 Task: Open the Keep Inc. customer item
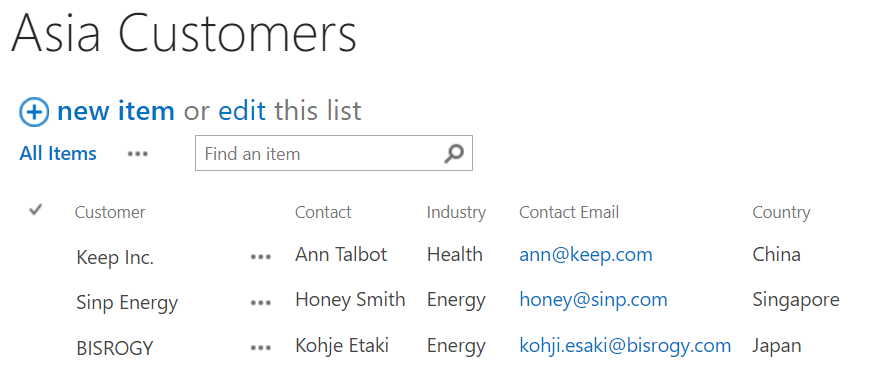[115, 258]
